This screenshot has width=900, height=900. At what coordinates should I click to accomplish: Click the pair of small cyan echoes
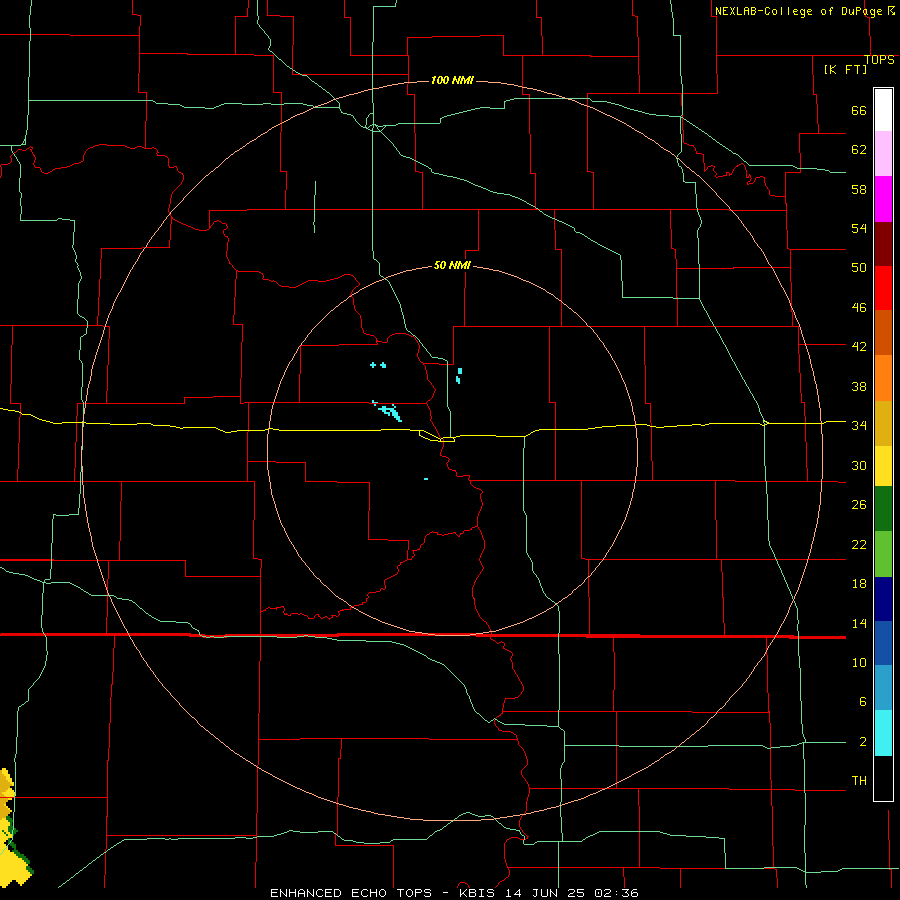click(378, 365)
